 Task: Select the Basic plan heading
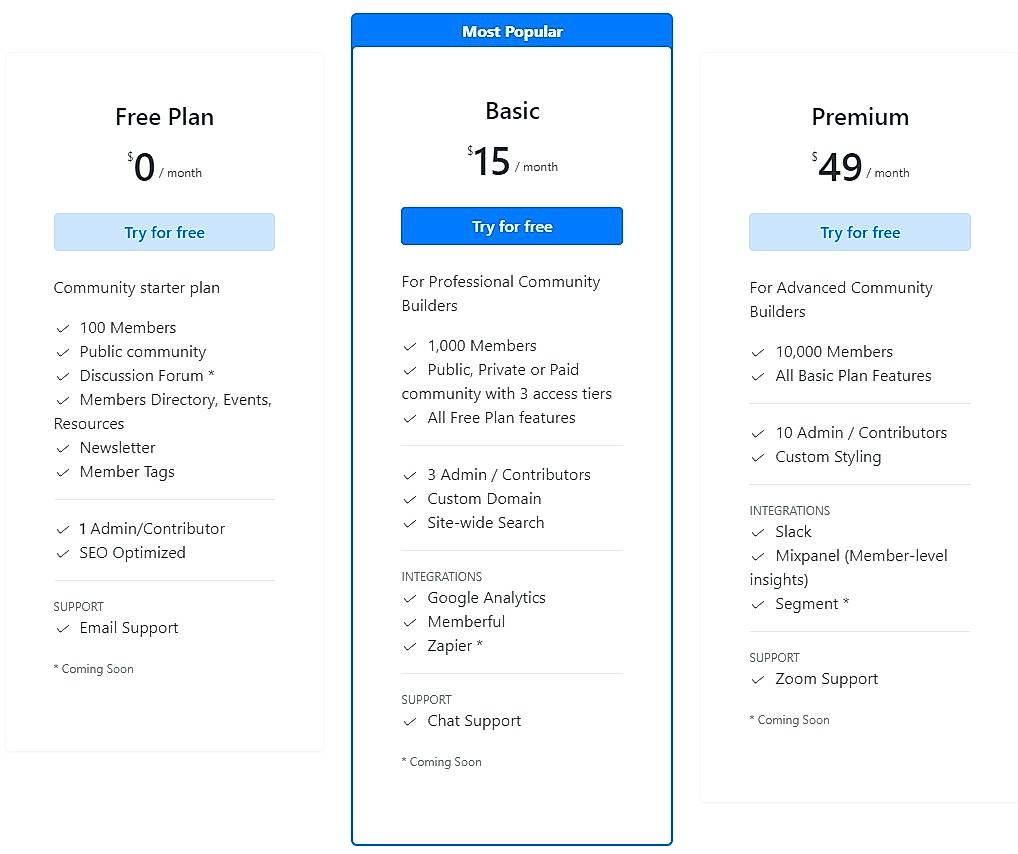[512, 111]
